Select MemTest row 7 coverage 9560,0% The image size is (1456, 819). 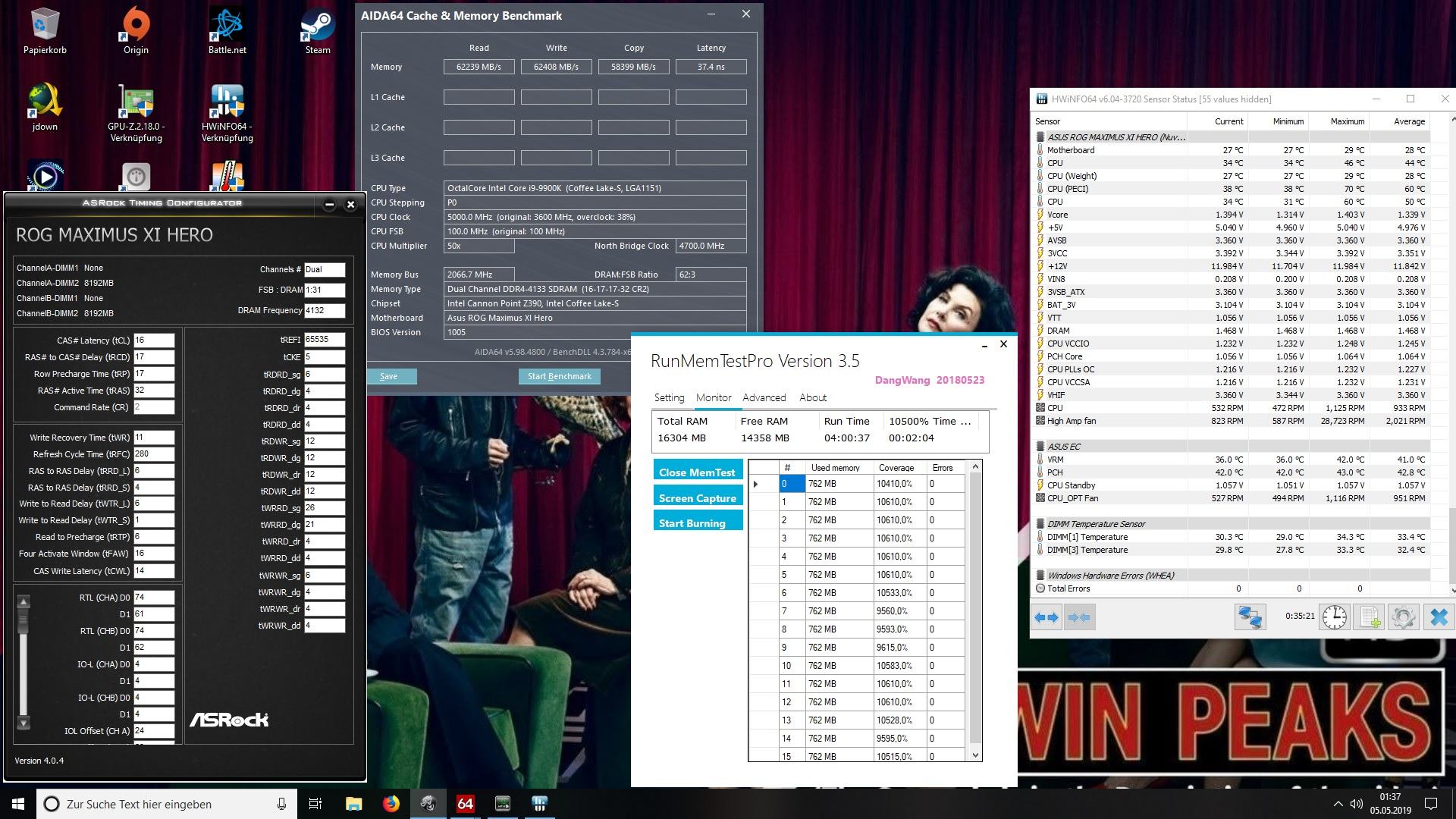857,611
